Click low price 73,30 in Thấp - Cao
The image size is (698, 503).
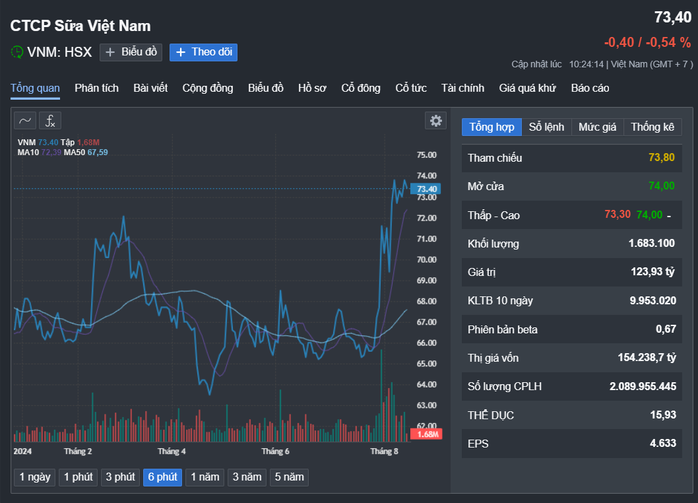pyautogui.click(x=617, y=215)
